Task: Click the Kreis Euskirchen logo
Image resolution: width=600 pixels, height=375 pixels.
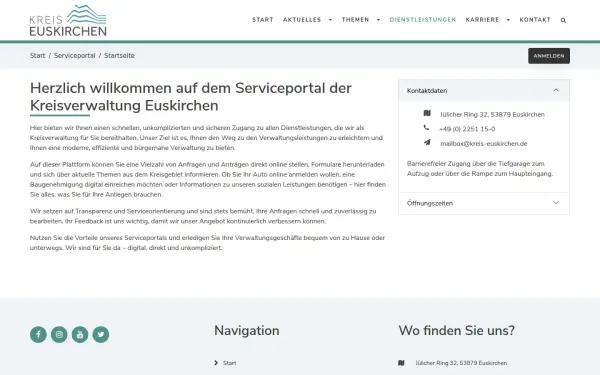Action: (x=68, y=20)
